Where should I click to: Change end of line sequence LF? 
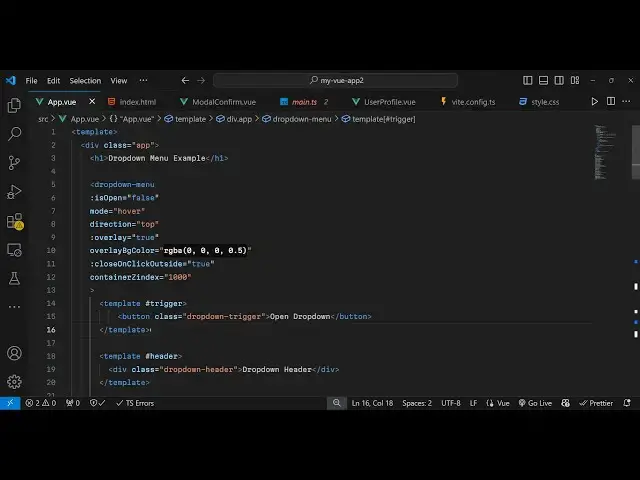point(473,403)
